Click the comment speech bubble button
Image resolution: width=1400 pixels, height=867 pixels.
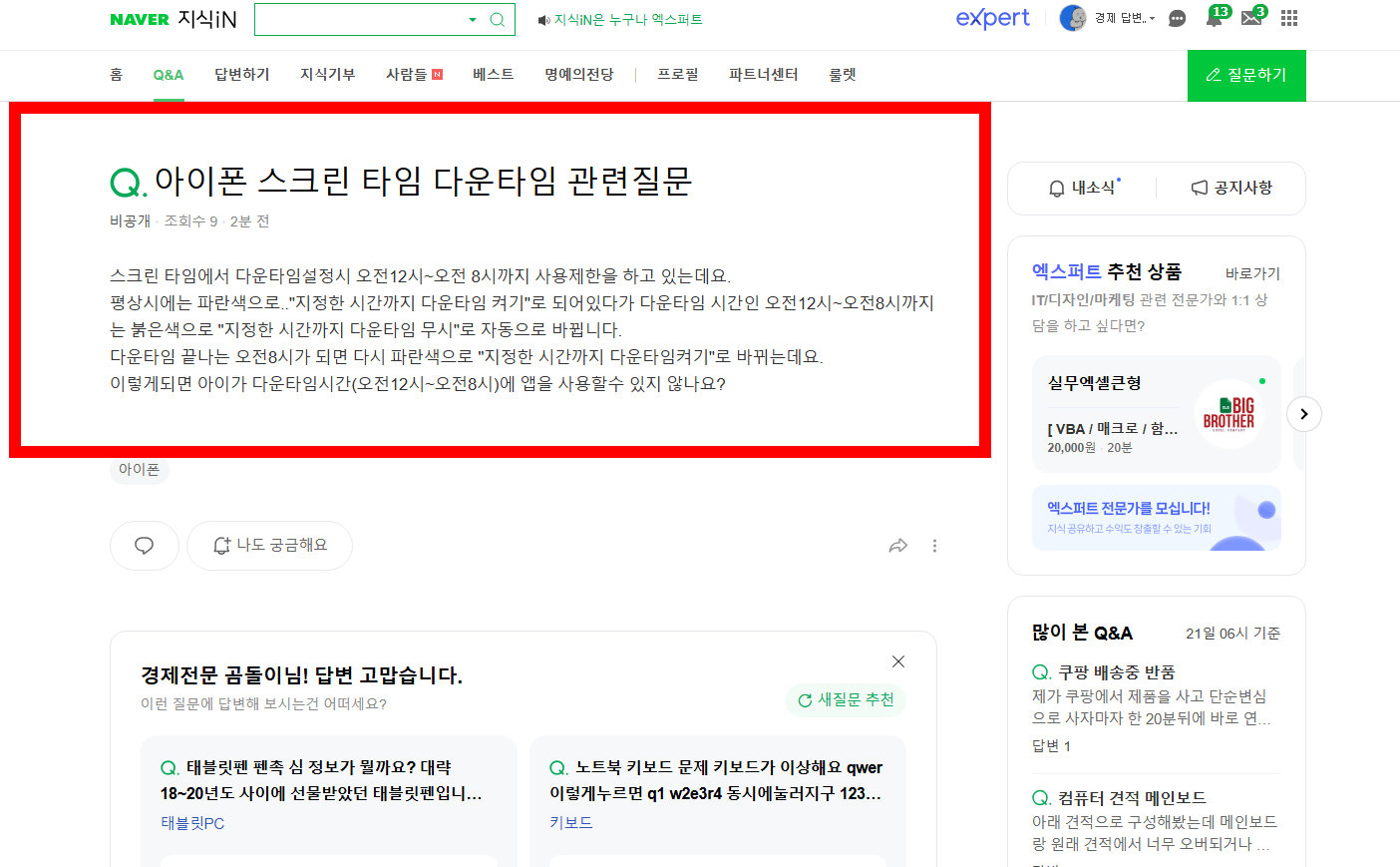coord(145,546)
